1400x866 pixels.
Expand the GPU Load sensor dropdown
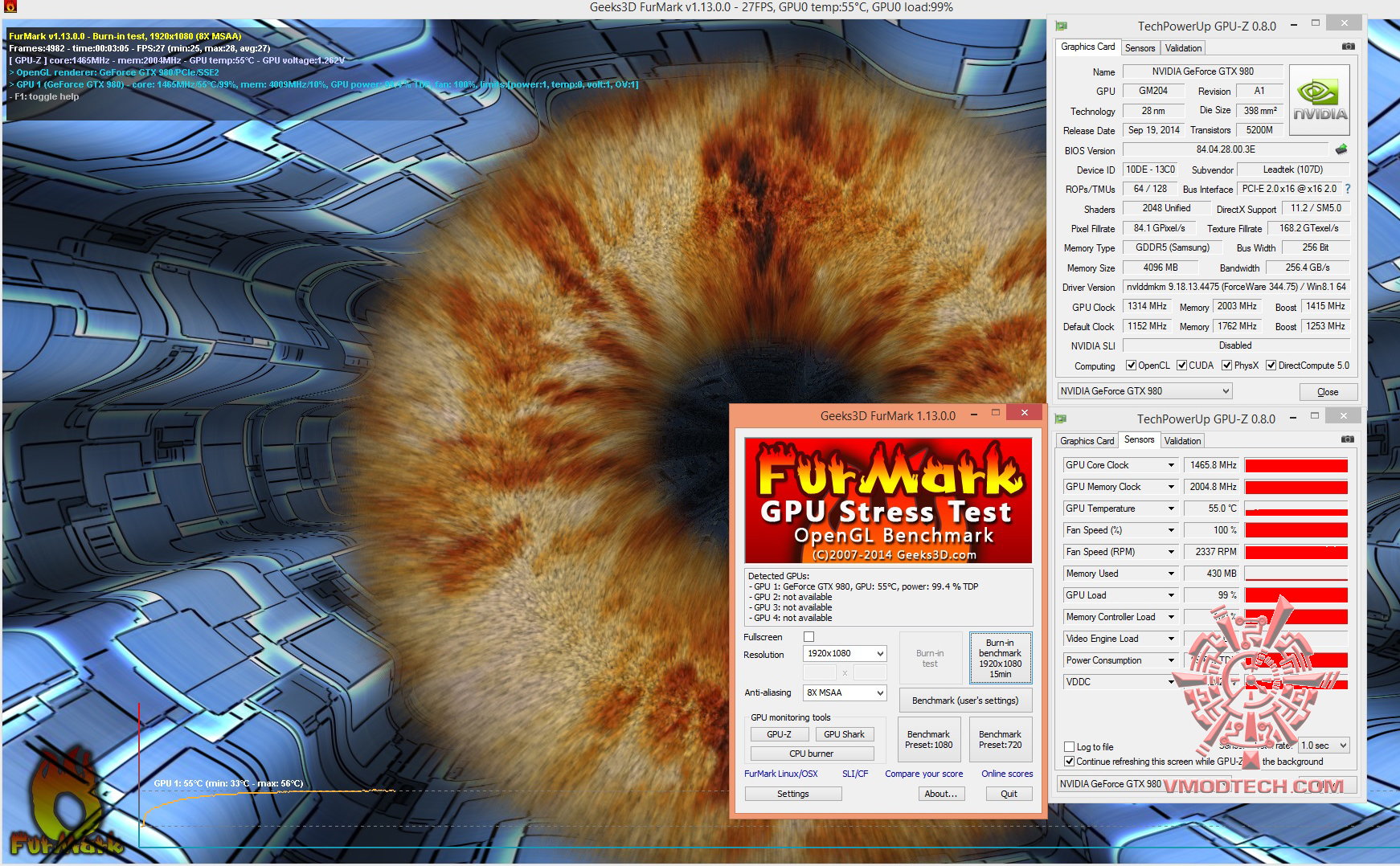1171,595
